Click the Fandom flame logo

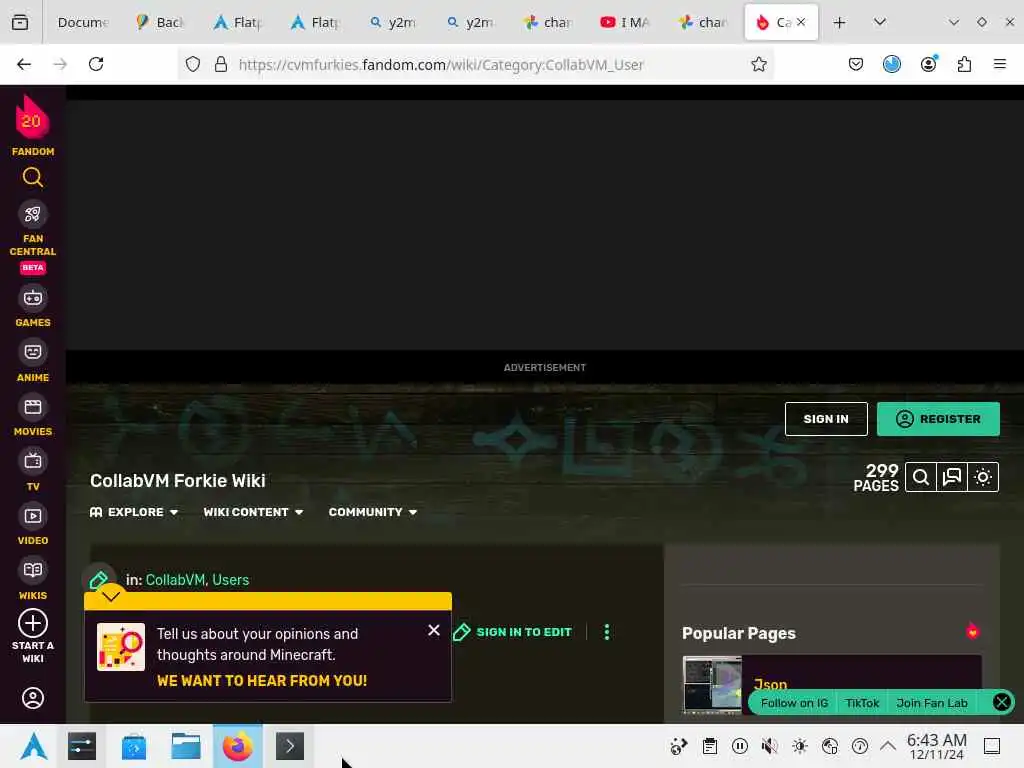(x=32, y=118)
